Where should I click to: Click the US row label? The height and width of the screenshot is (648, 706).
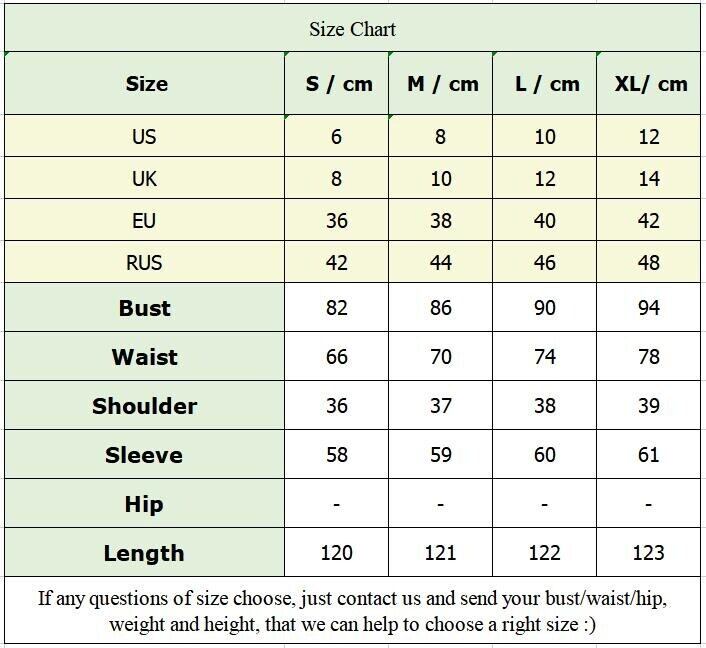click(x=144, y=137)
